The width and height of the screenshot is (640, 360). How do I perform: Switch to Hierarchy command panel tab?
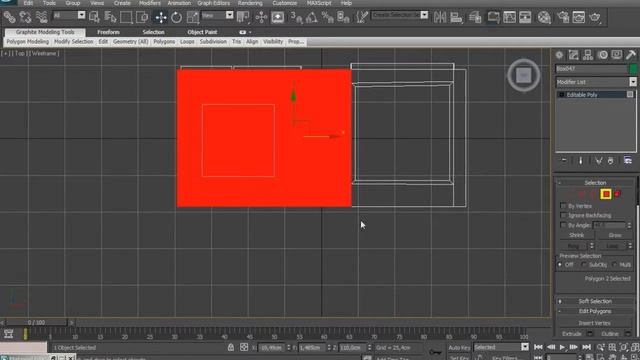[588, 55]
